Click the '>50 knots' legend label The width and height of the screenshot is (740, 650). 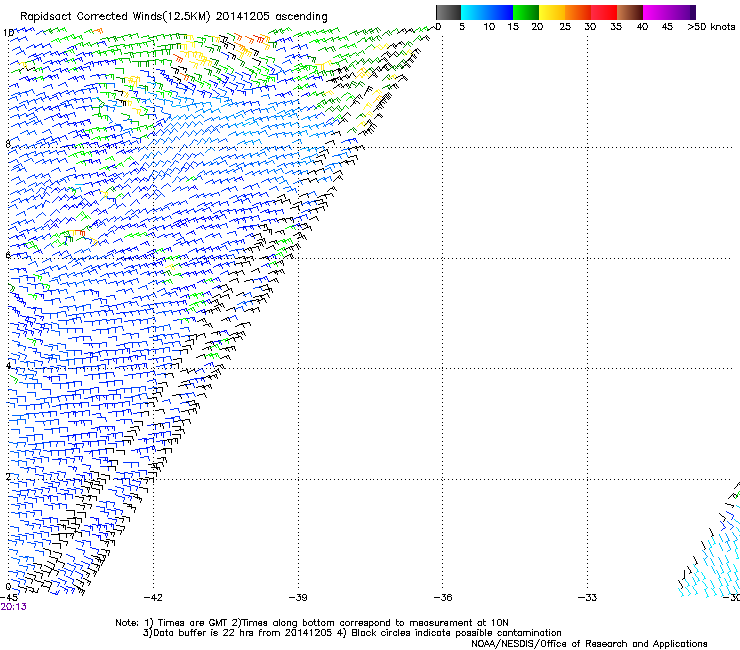tap(711, 27)
